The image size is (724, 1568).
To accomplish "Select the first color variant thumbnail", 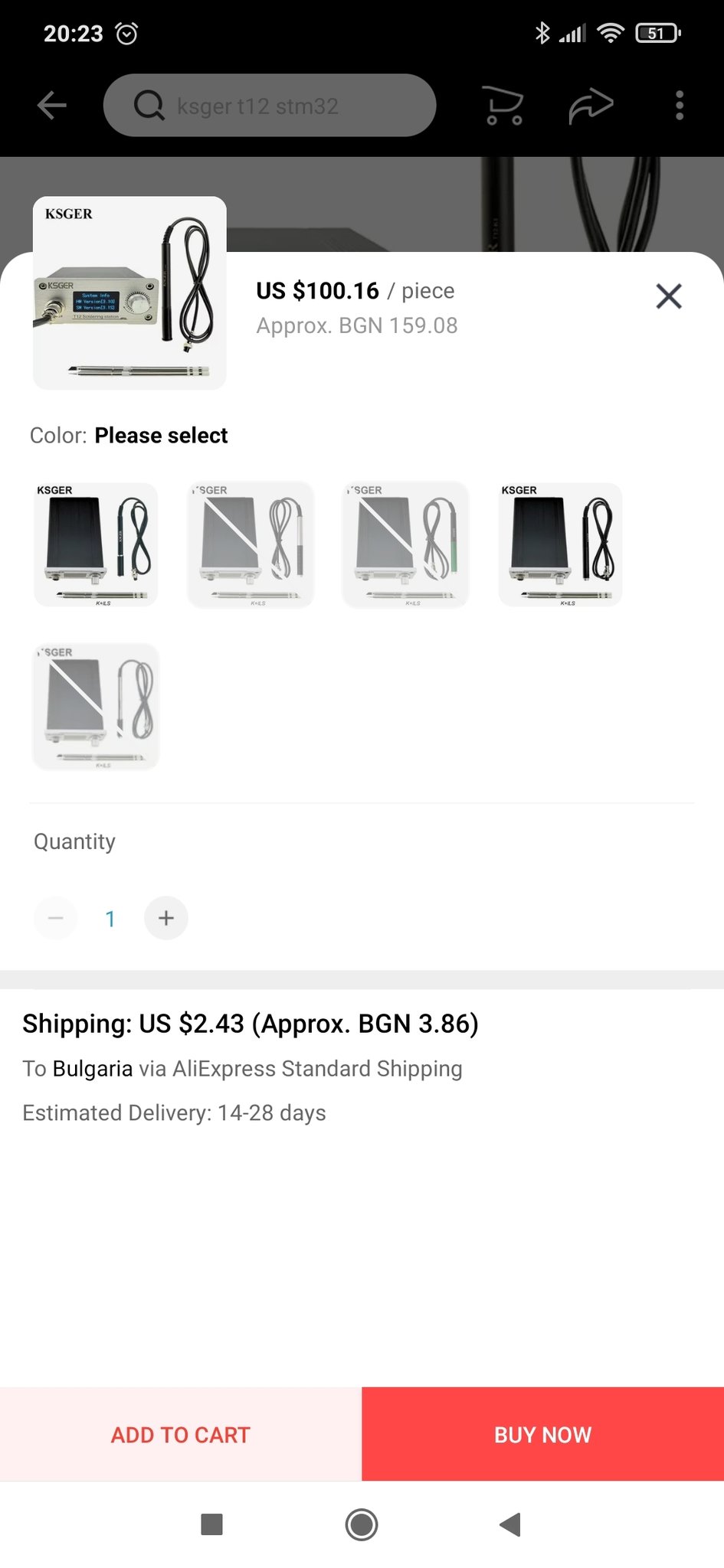I will tap(97, 544).
